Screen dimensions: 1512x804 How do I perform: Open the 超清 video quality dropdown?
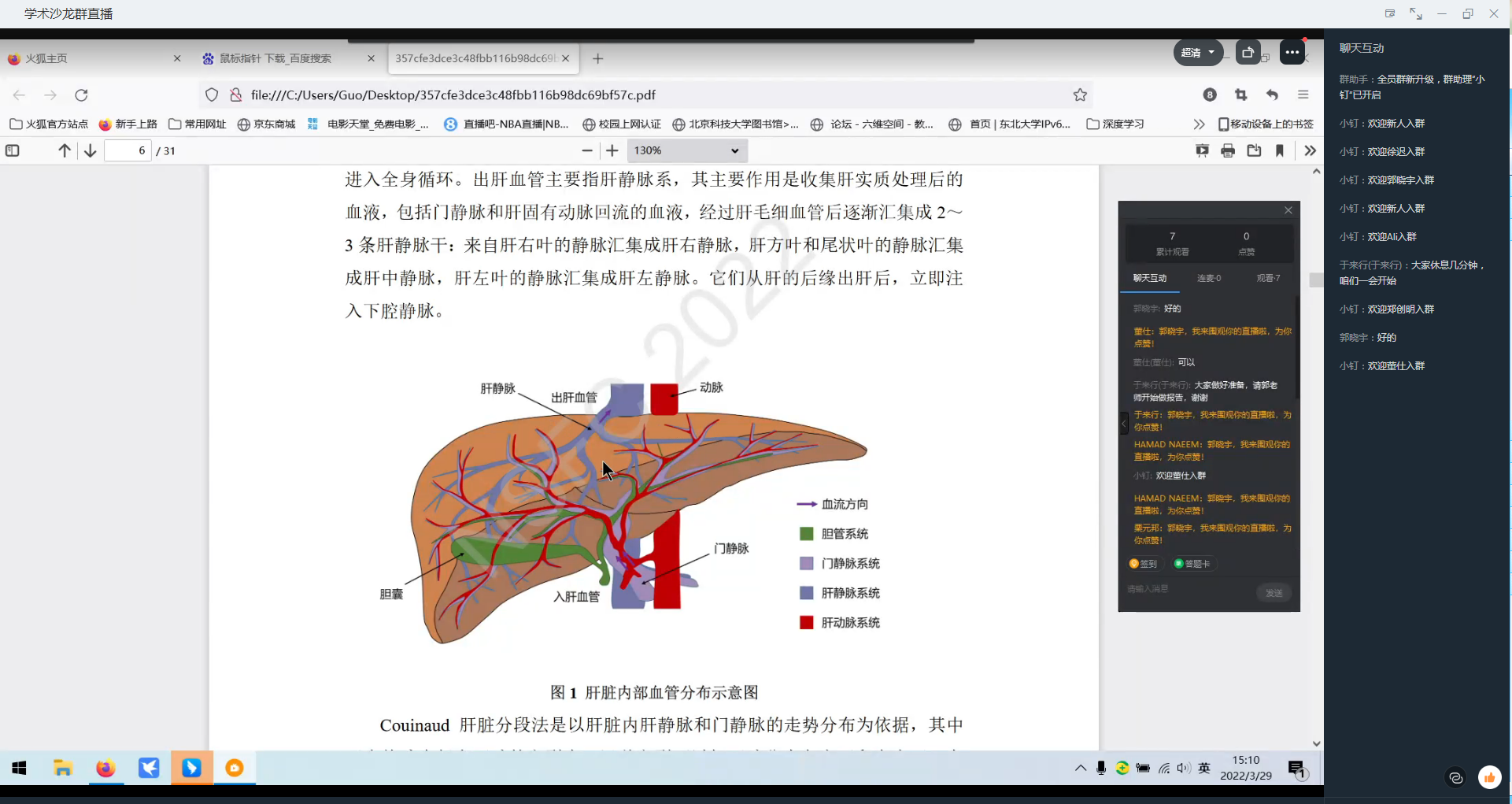[1198, 53]
